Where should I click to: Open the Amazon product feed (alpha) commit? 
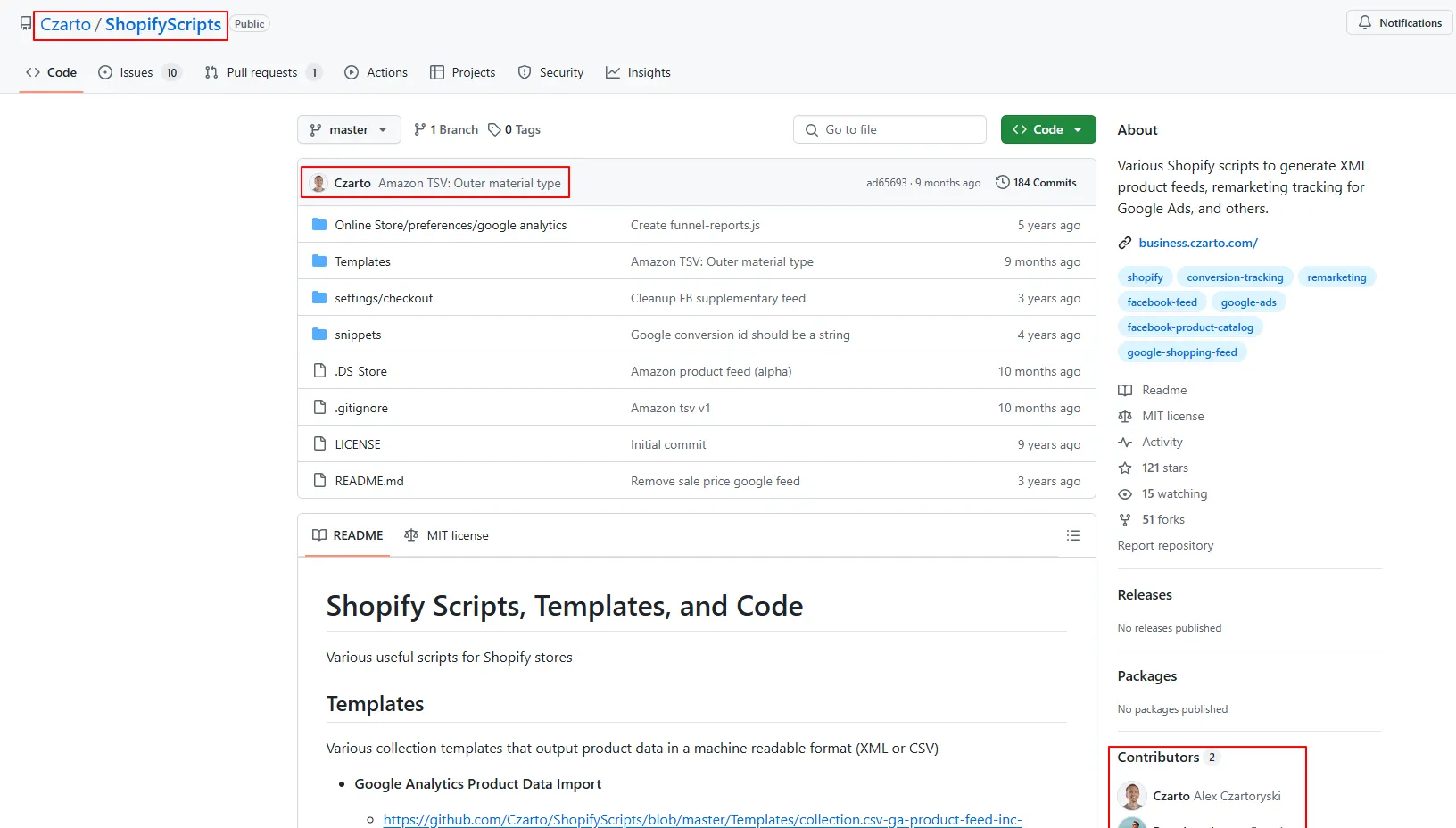[711, 371]
